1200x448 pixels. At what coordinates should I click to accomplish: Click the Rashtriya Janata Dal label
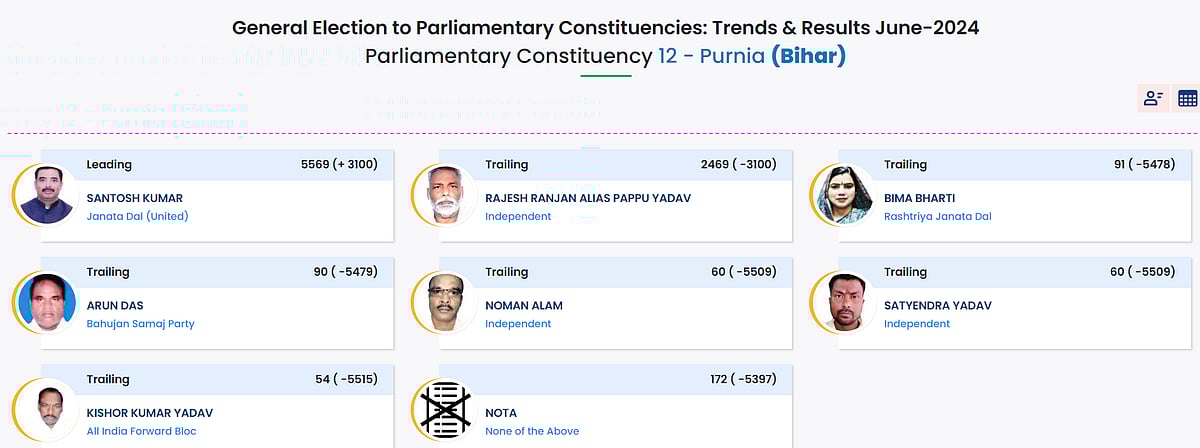[938, 216]
